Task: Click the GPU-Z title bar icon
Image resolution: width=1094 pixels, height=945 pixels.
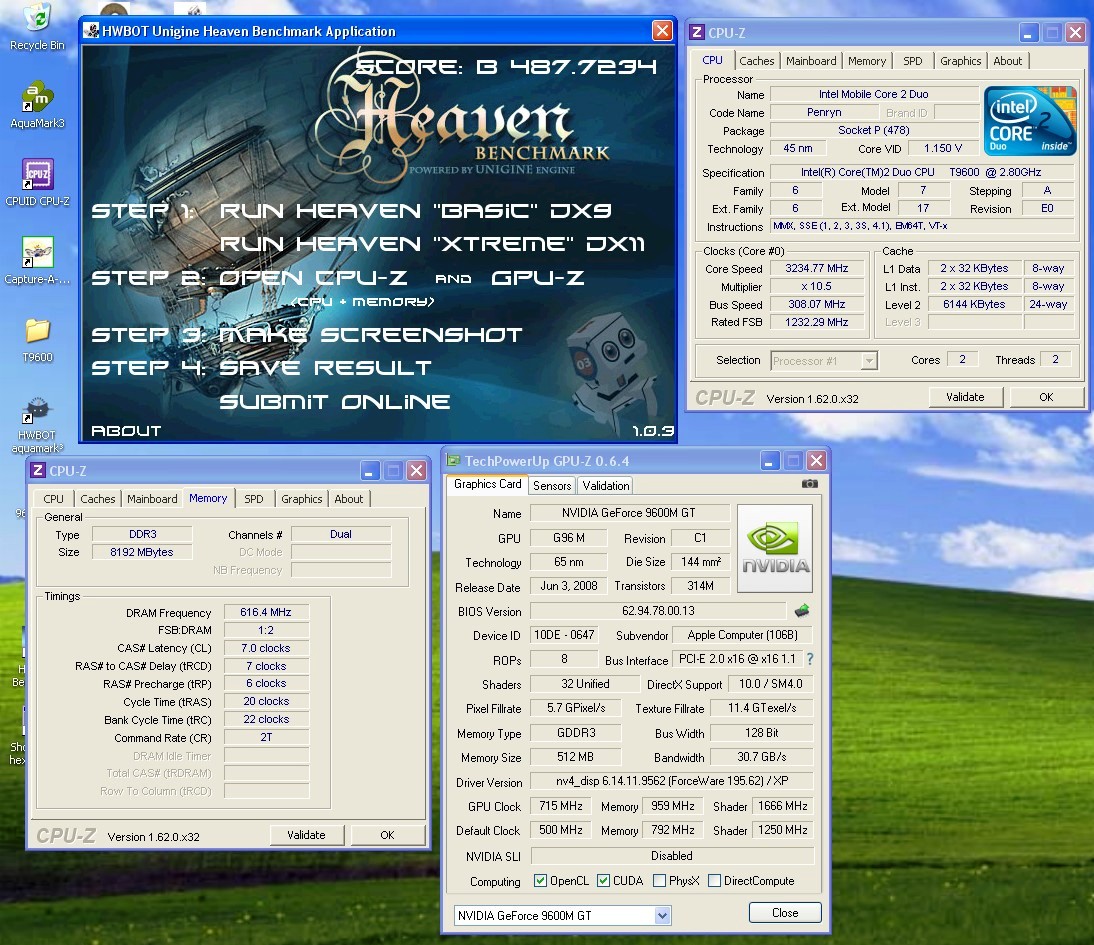Action: [454, 461]
